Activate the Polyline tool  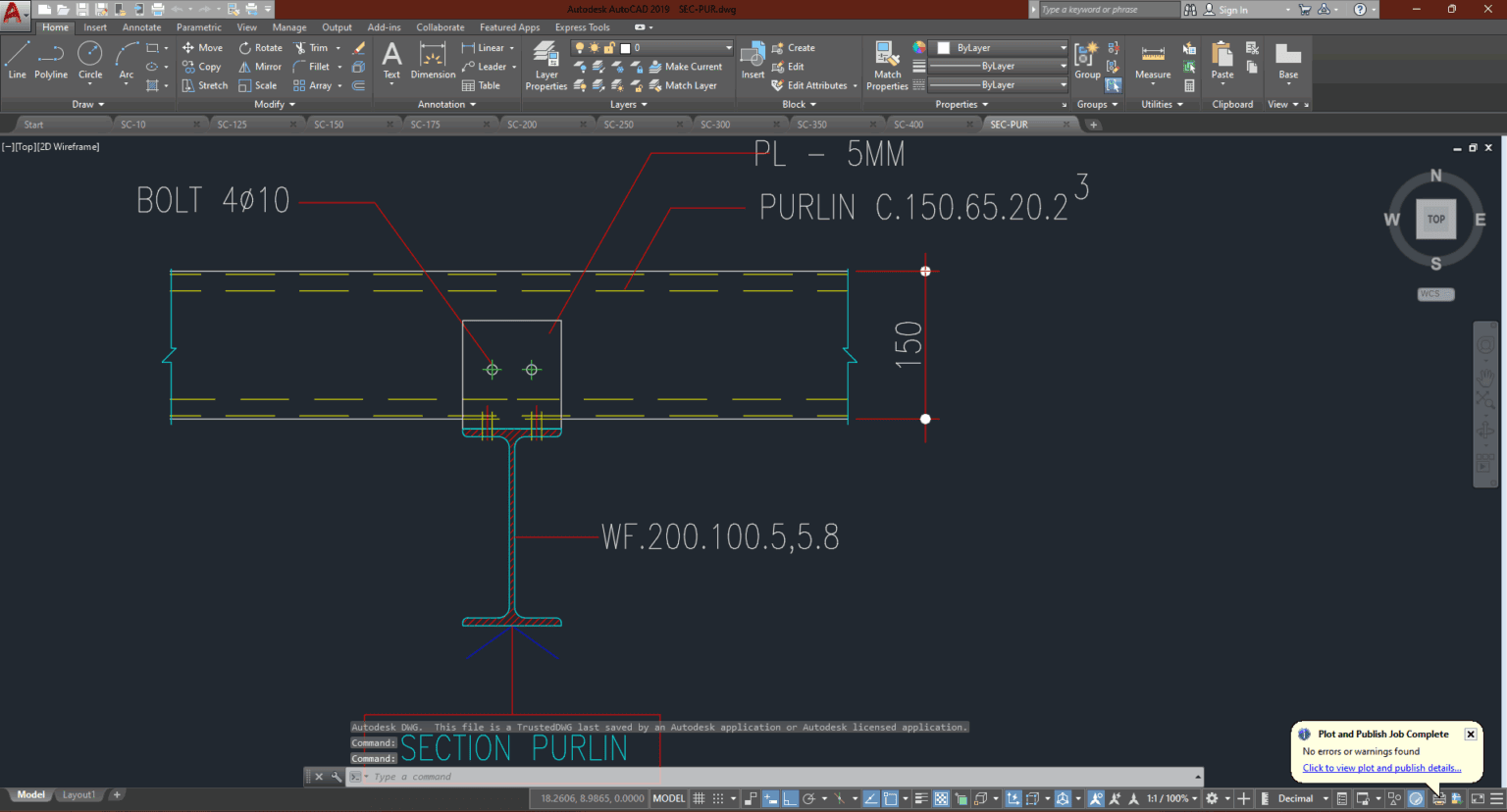[50, 63]
